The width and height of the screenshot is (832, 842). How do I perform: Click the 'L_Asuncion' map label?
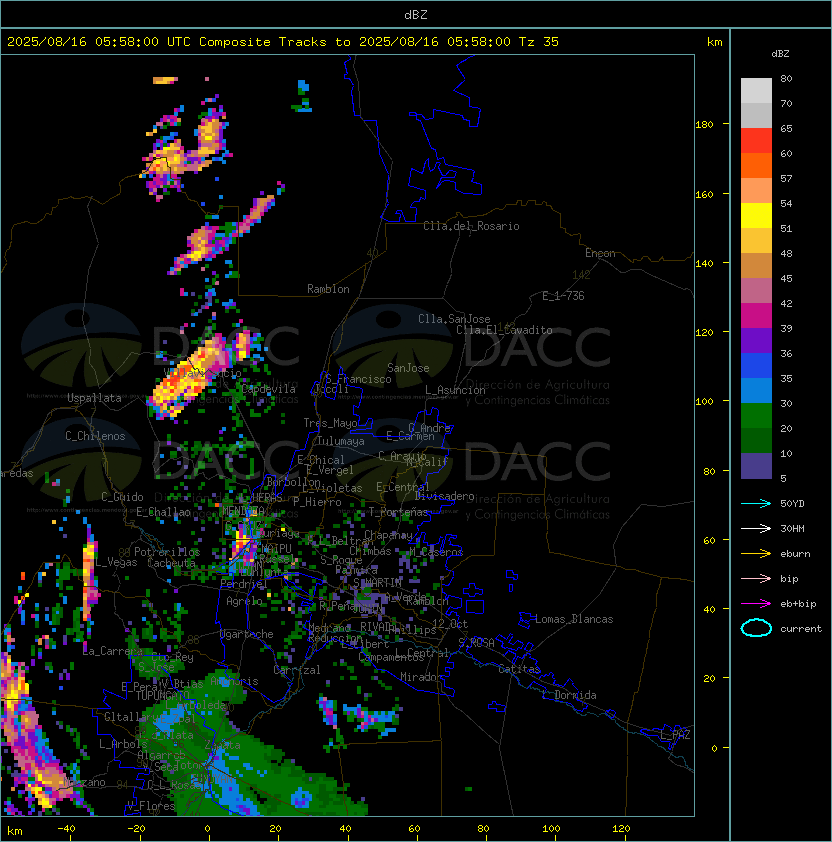455,390
